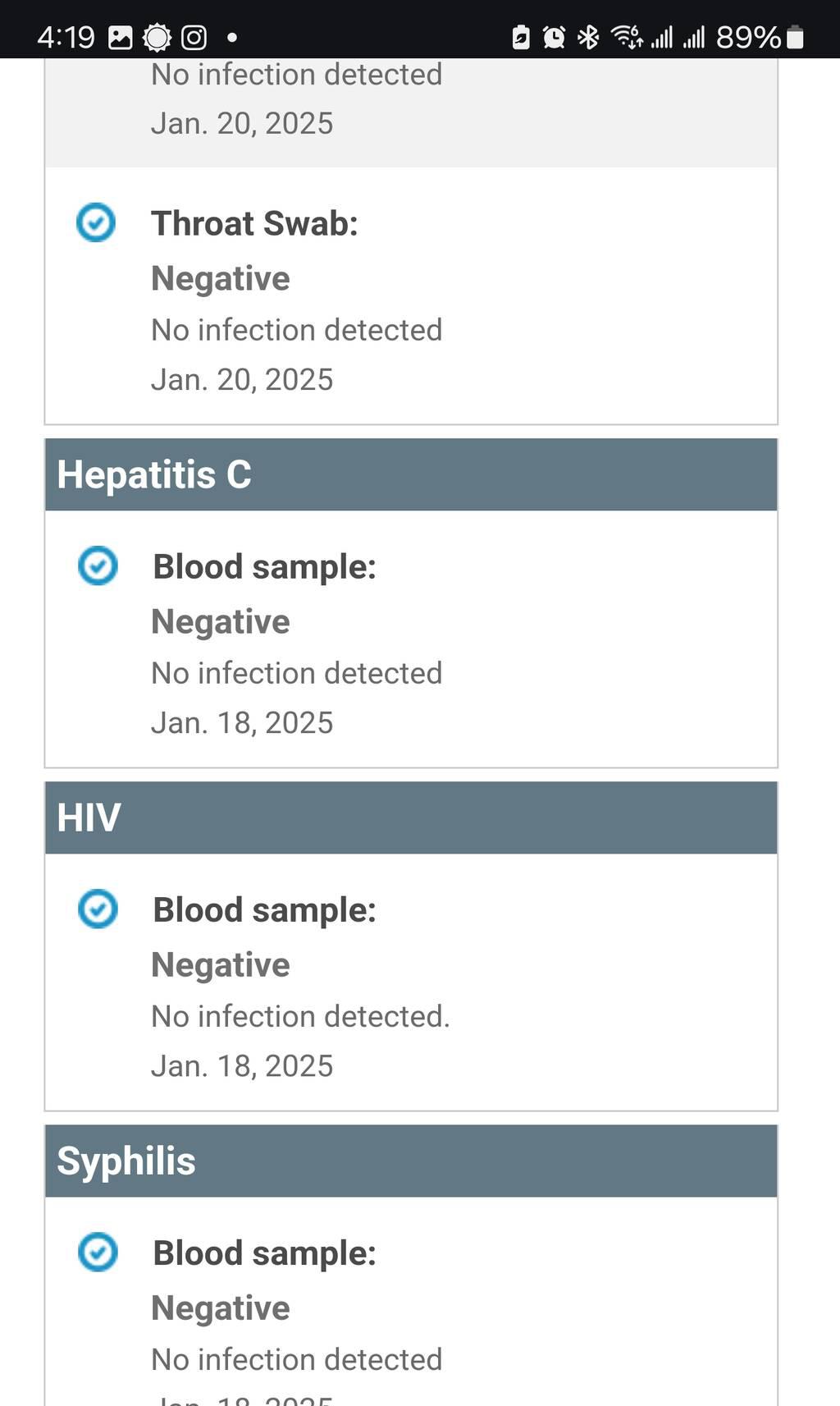Tap the 89% battery percentage text
This screenshot has height=1406, width=840.
(747, 38)
